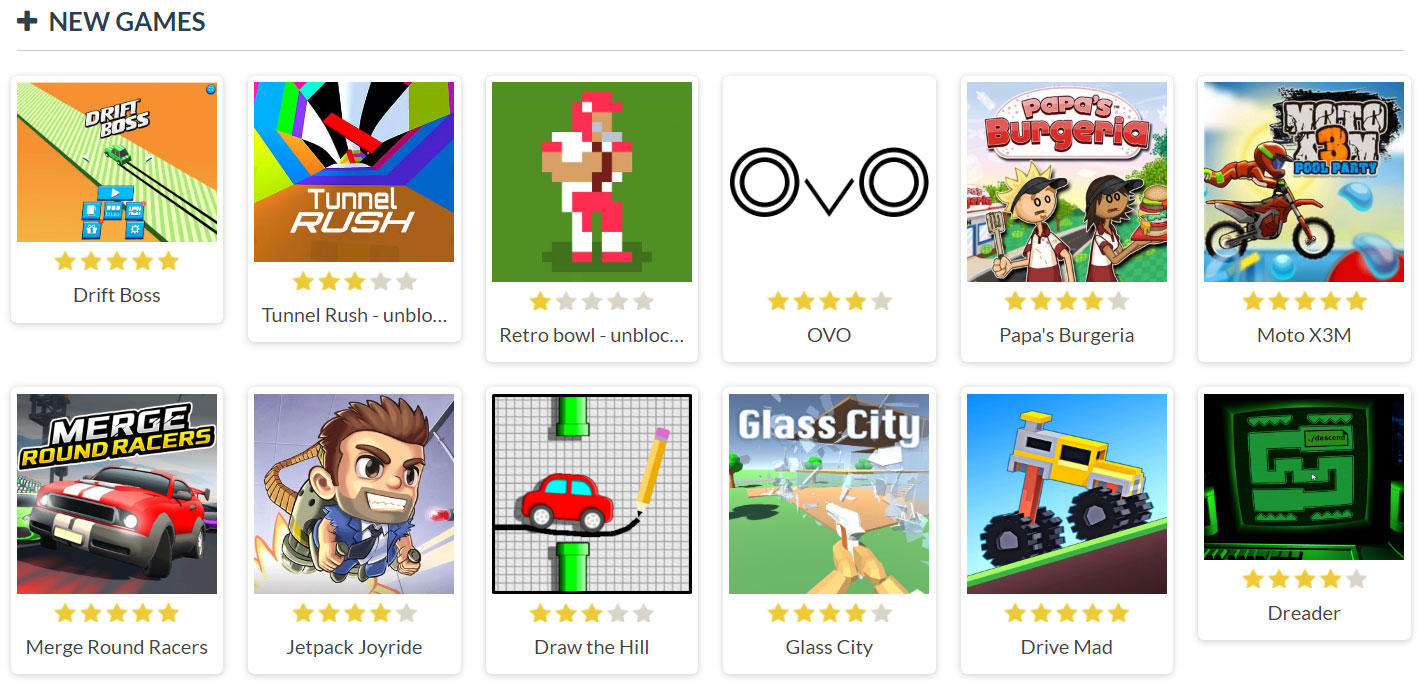Image resolution: width=1427 pixels, height=694 pixels.
Task: Click the Drift Boss title link
Action: (117, 295)
